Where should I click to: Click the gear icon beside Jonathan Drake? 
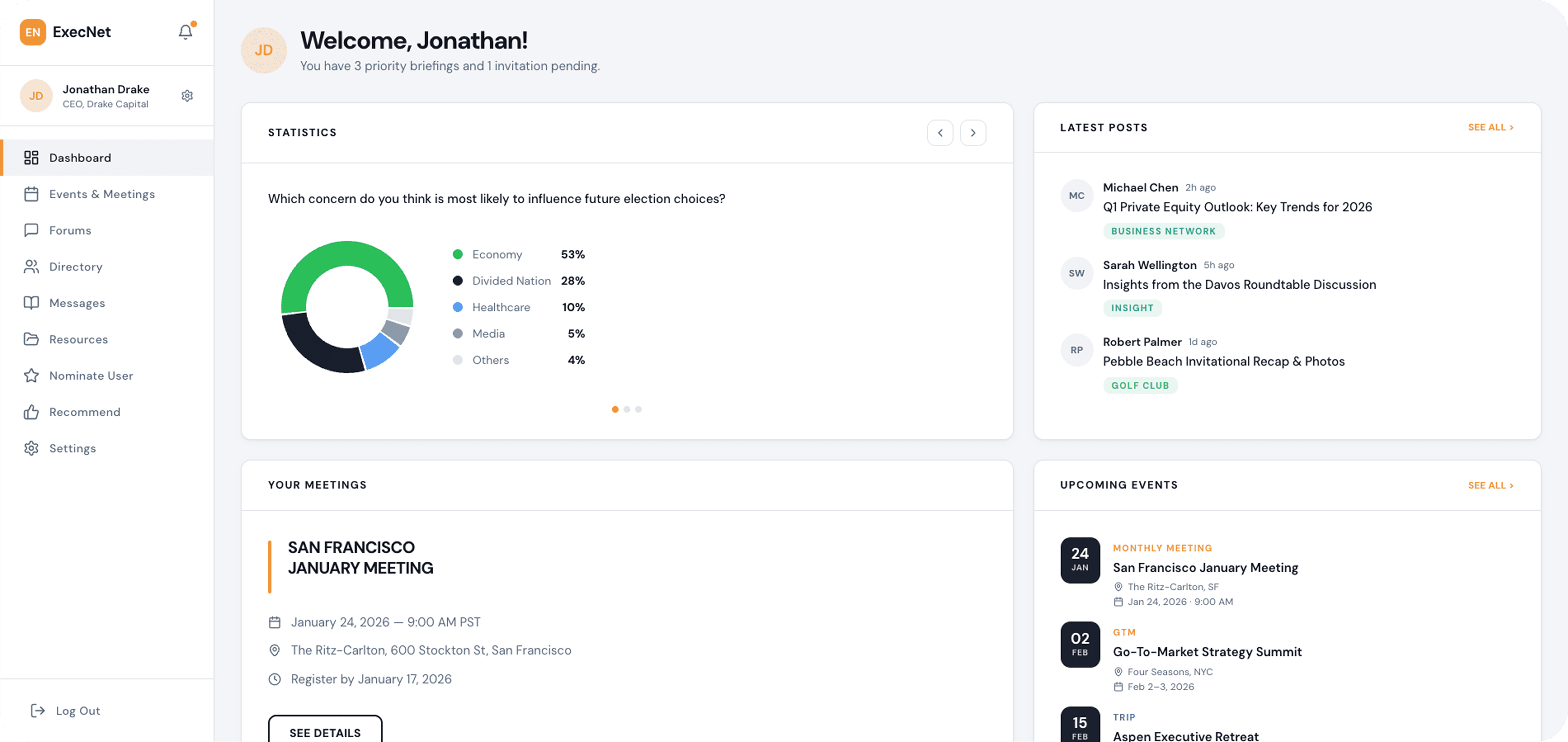188,96
